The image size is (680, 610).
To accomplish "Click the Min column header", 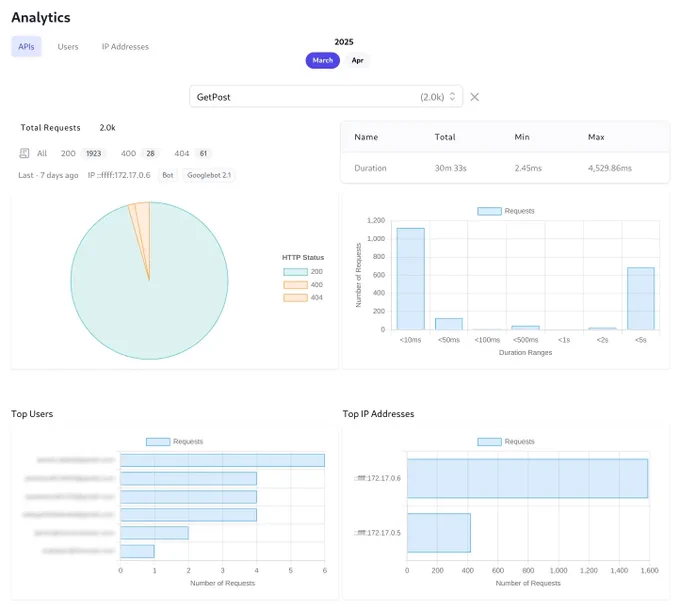I will click(522, 137).
